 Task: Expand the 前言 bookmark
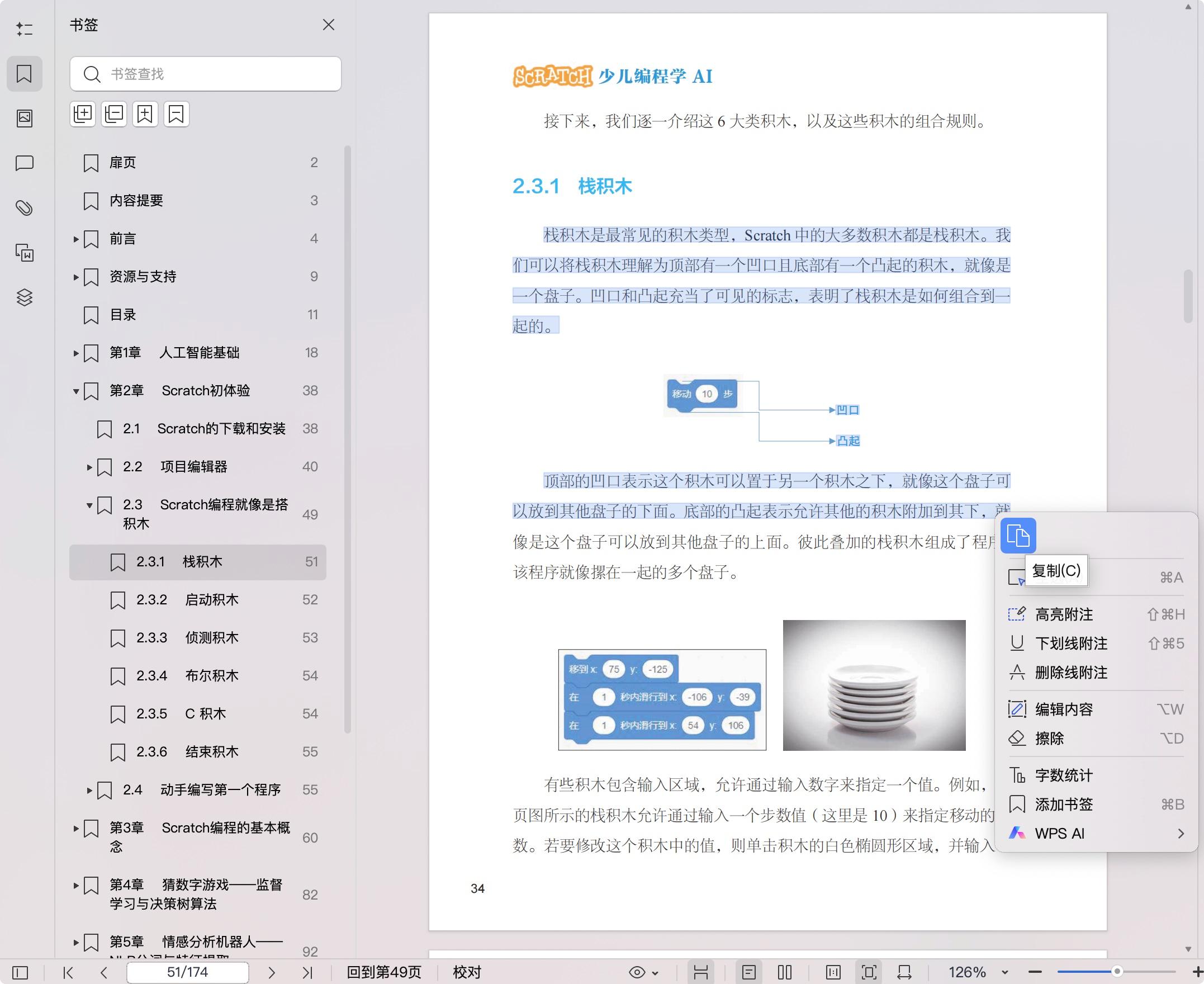click(x=76, y=239)
